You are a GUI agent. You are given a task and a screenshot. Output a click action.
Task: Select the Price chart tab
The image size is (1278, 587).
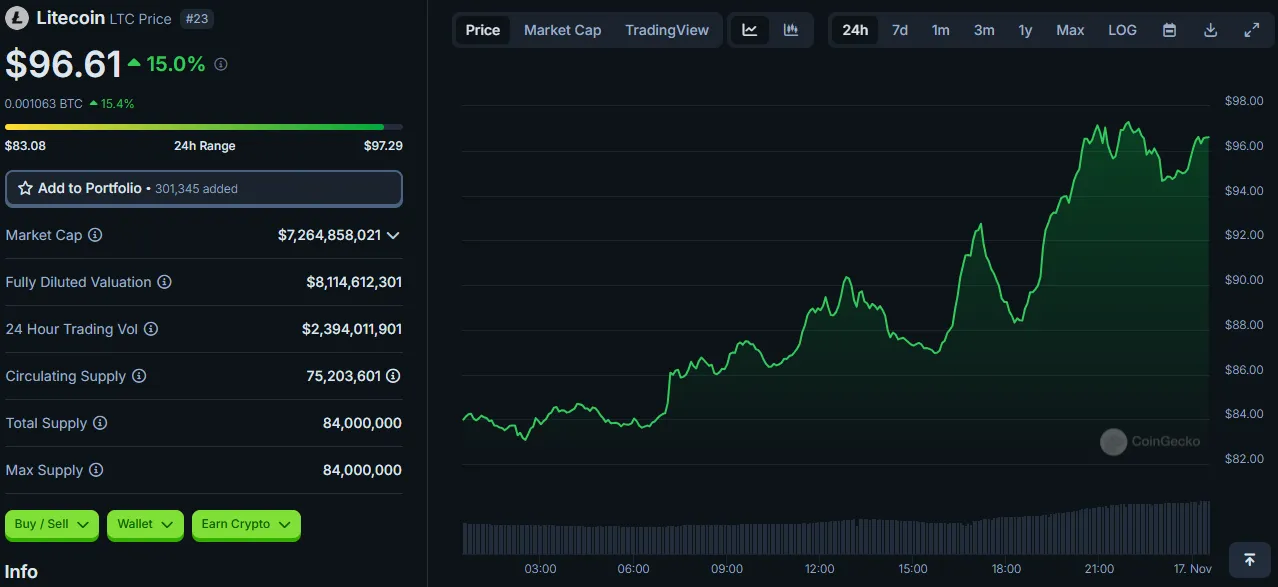click(x=483, y=30)
